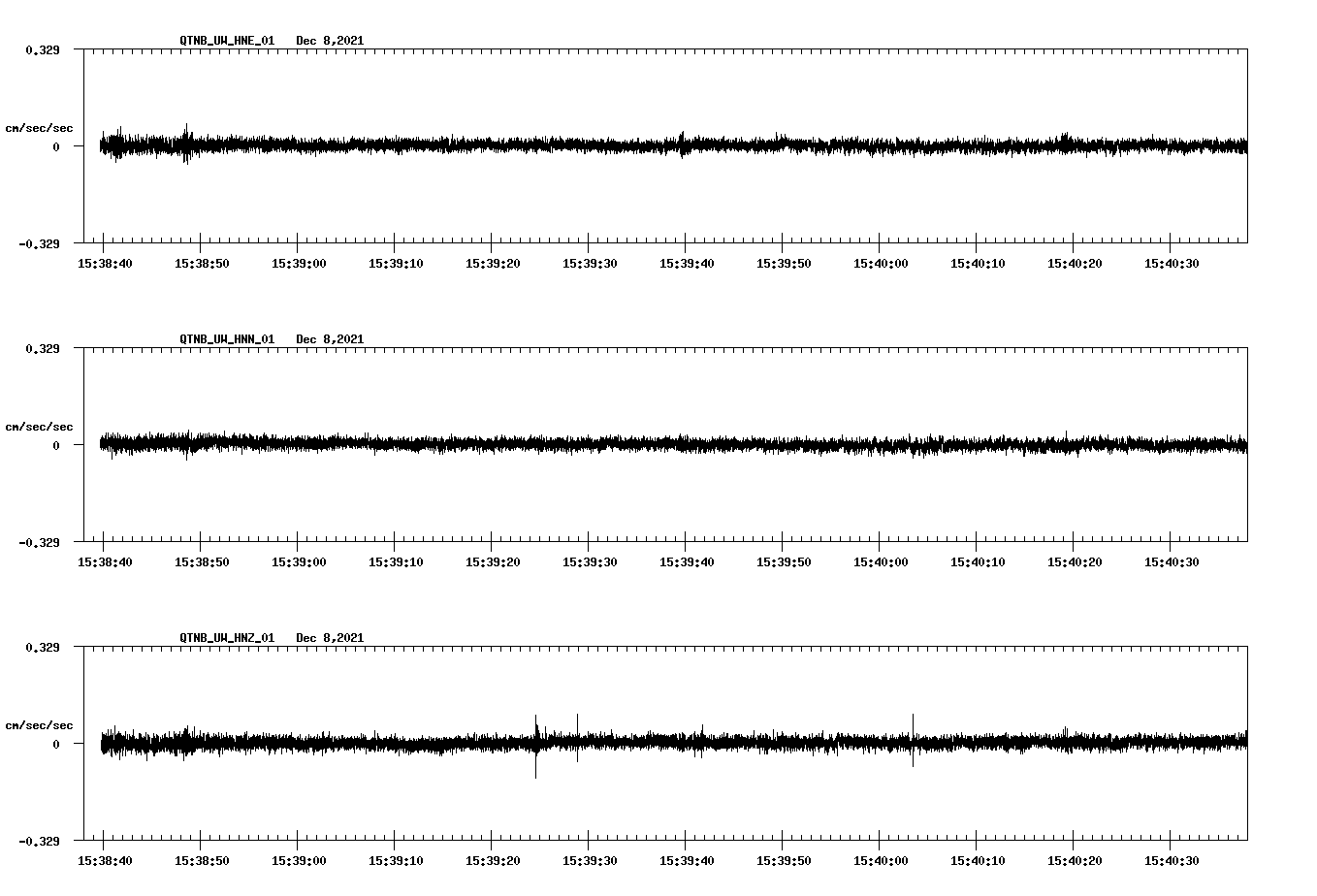Select 15:39:40 time label under HNE plot
The image size is (1317, 896).
pos(687,264)
